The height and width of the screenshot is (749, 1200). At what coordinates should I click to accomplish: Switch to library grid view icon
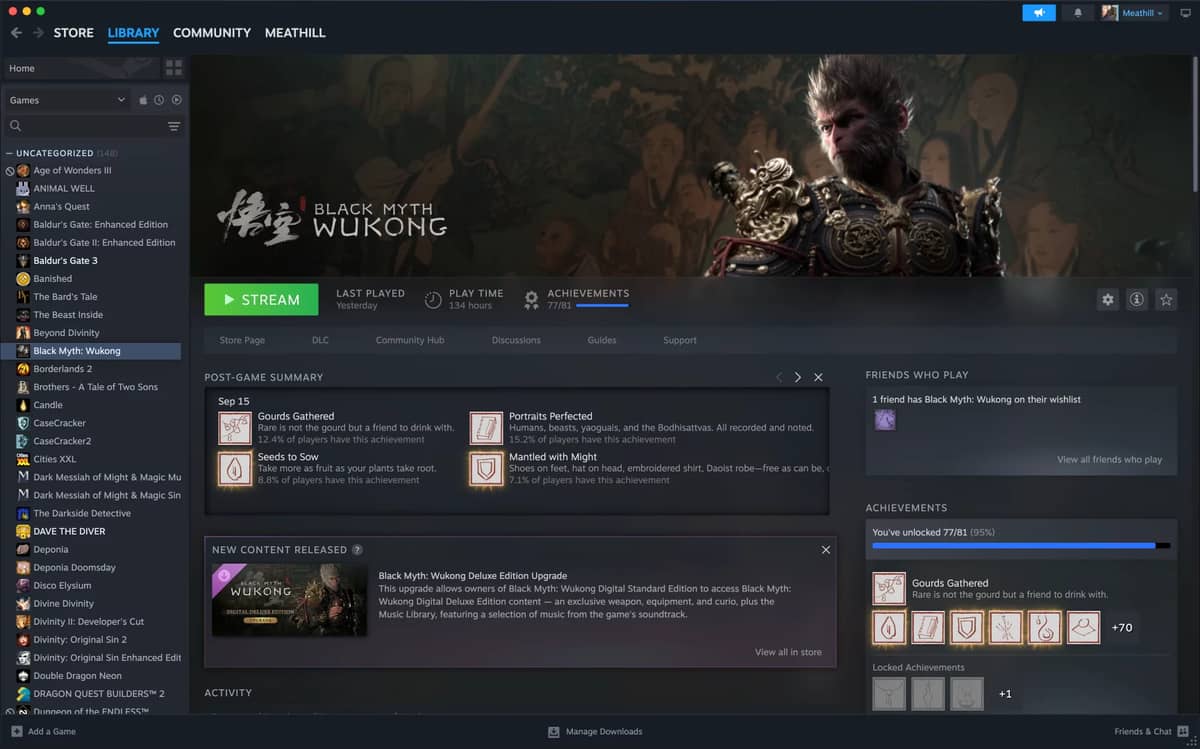tap(174, 68)
